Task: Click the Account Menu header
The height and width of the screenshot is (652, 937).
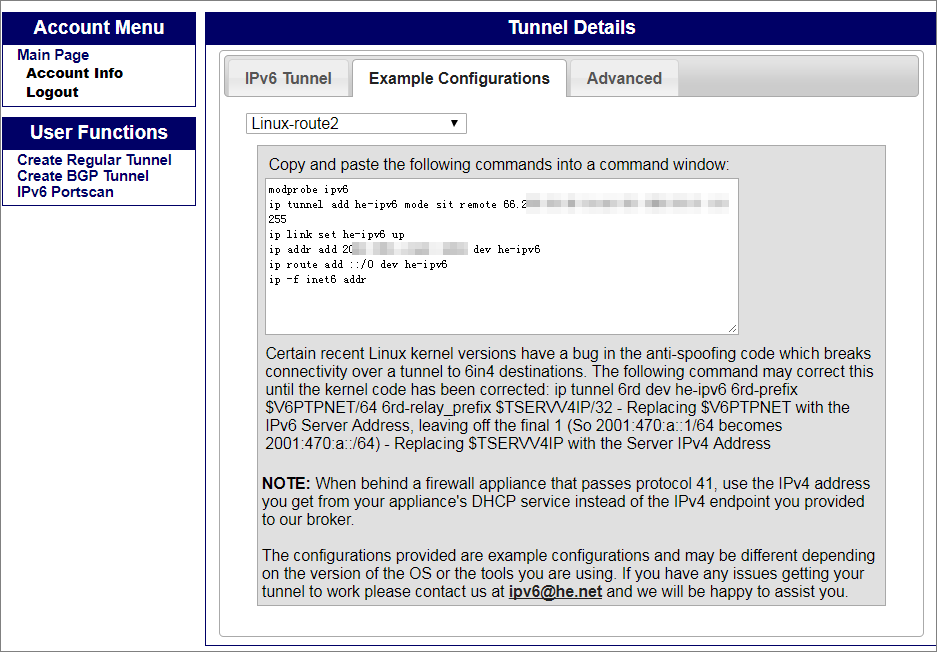Action: tap(99, 28)
